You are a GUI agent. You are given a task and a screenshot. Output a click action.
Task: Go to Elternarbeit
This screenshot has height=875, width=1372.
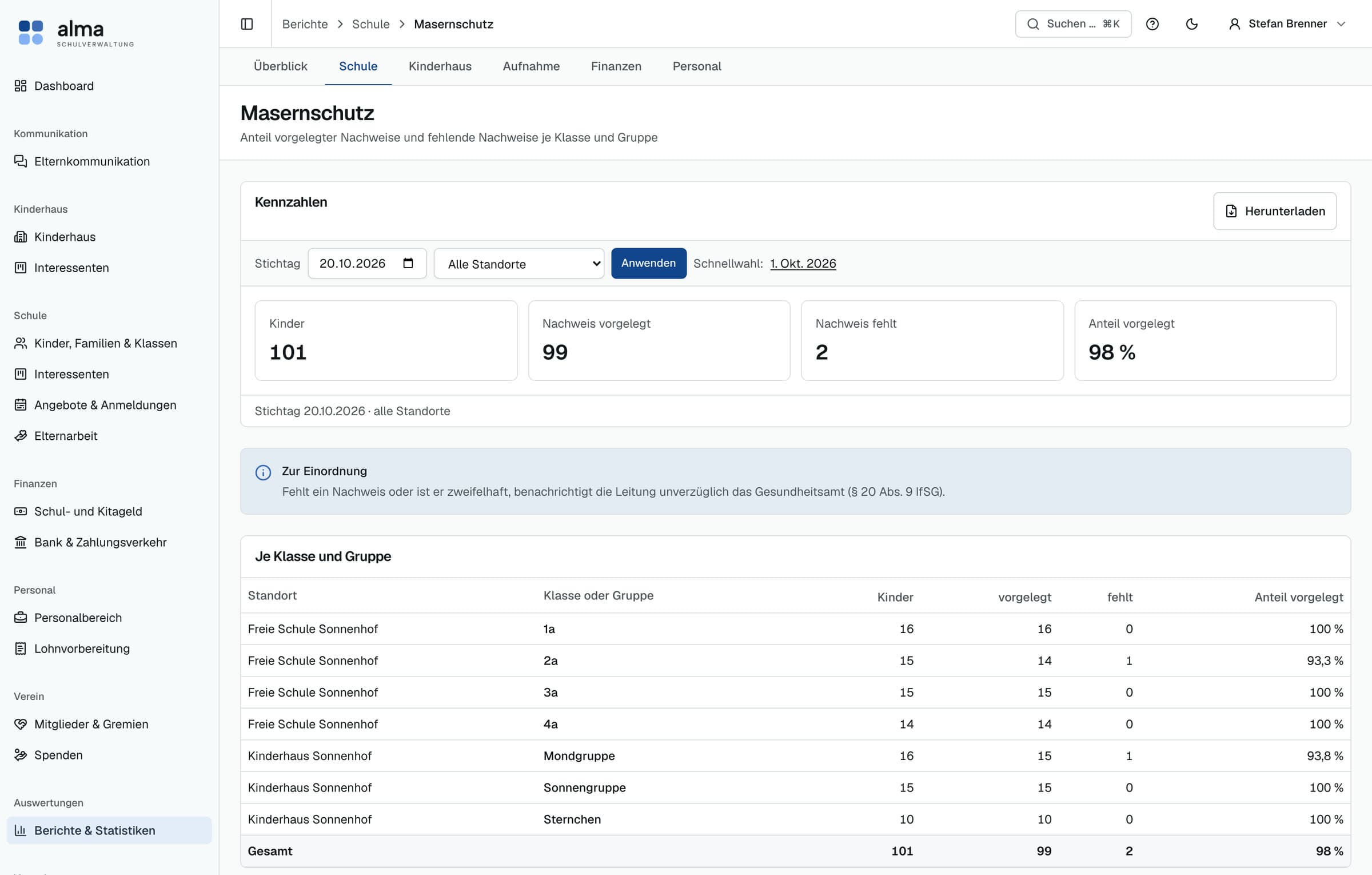pos(109,436)
